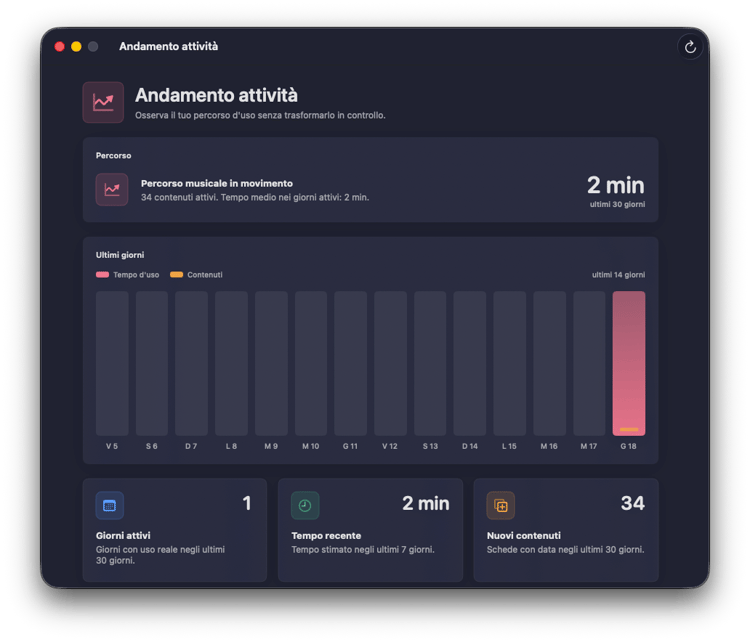Click the add-content icon on Nuovi contenuti card

501,505
